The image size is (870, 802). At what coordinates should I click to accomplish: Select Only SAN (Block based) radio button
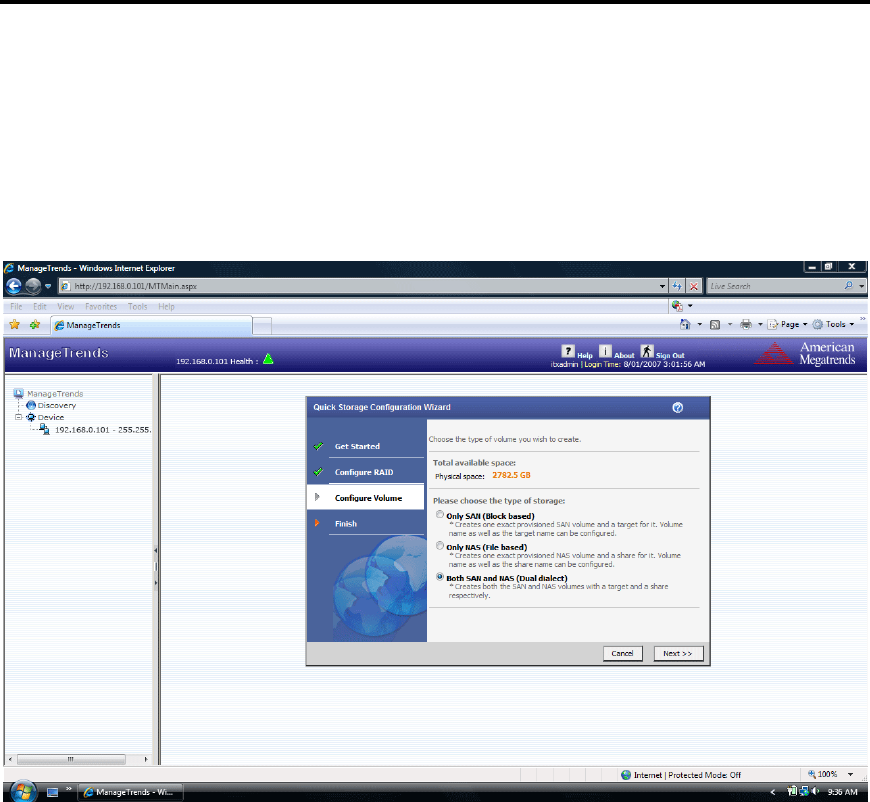tap(440, 515)
